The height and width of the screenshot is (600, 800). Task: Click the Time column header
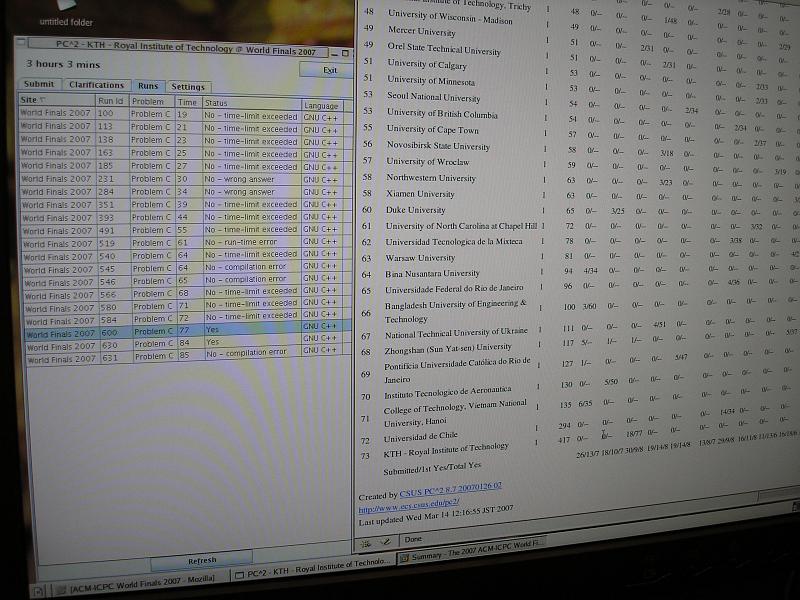click(x=189, y=102)
